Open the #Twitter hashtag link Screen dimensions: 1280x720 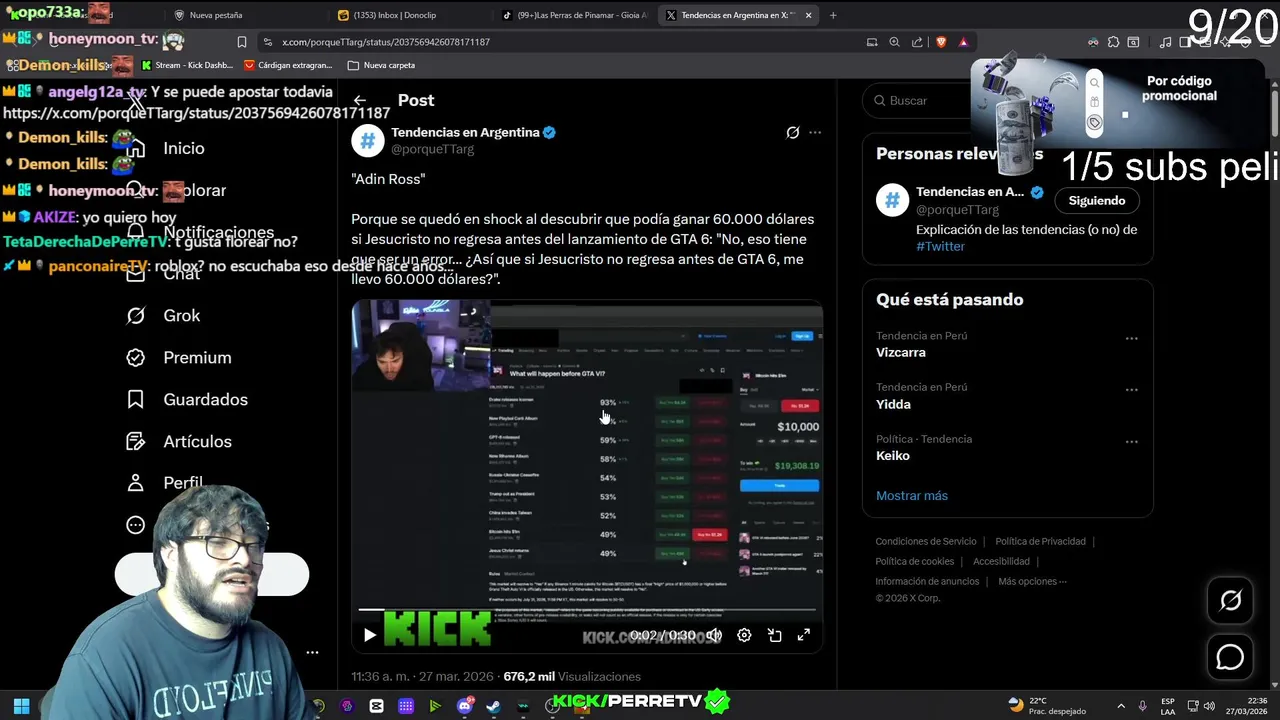[940, 246]
